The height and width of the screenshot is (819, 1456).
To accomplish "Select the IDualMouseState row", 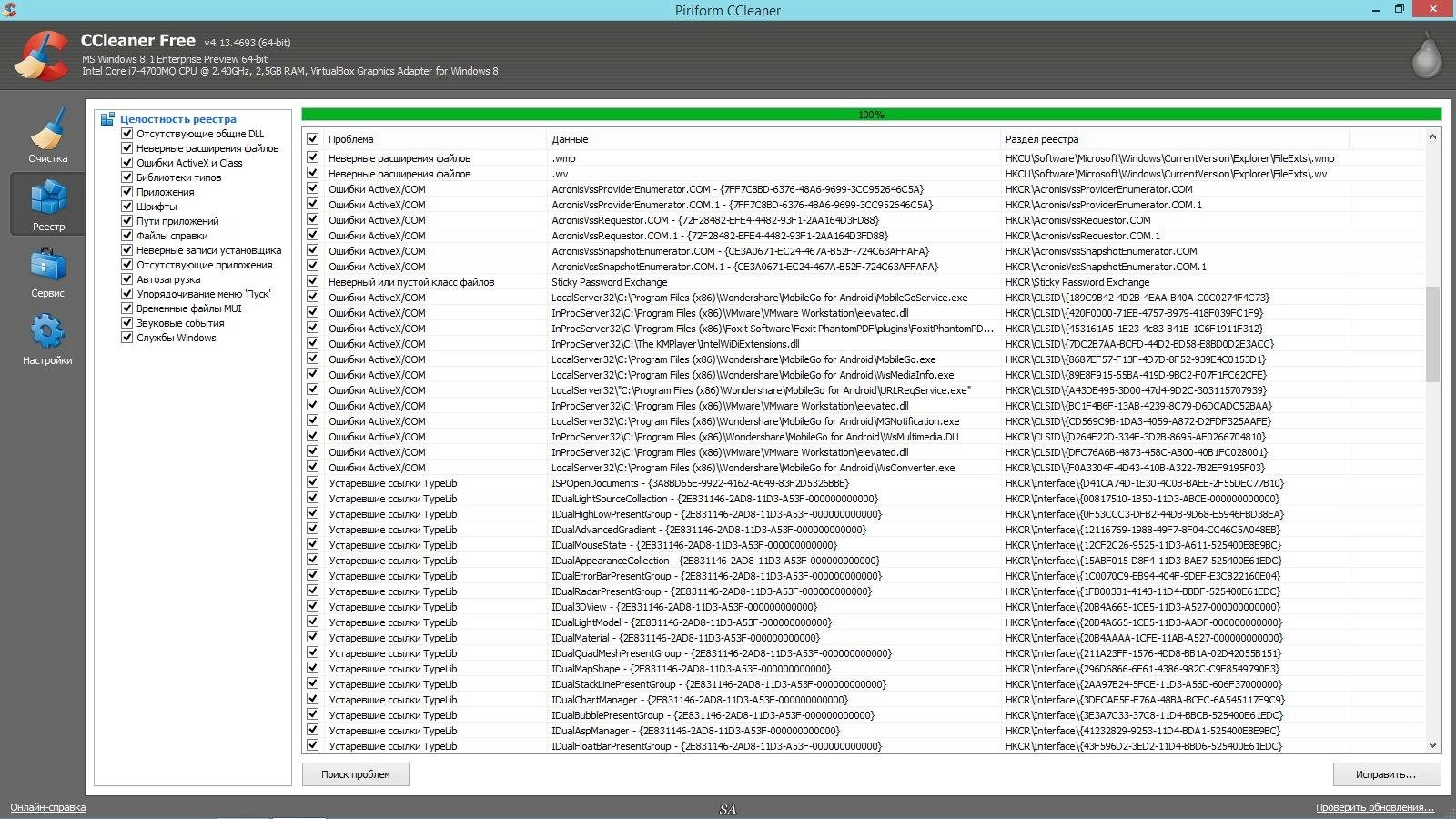I will (864, 545).
